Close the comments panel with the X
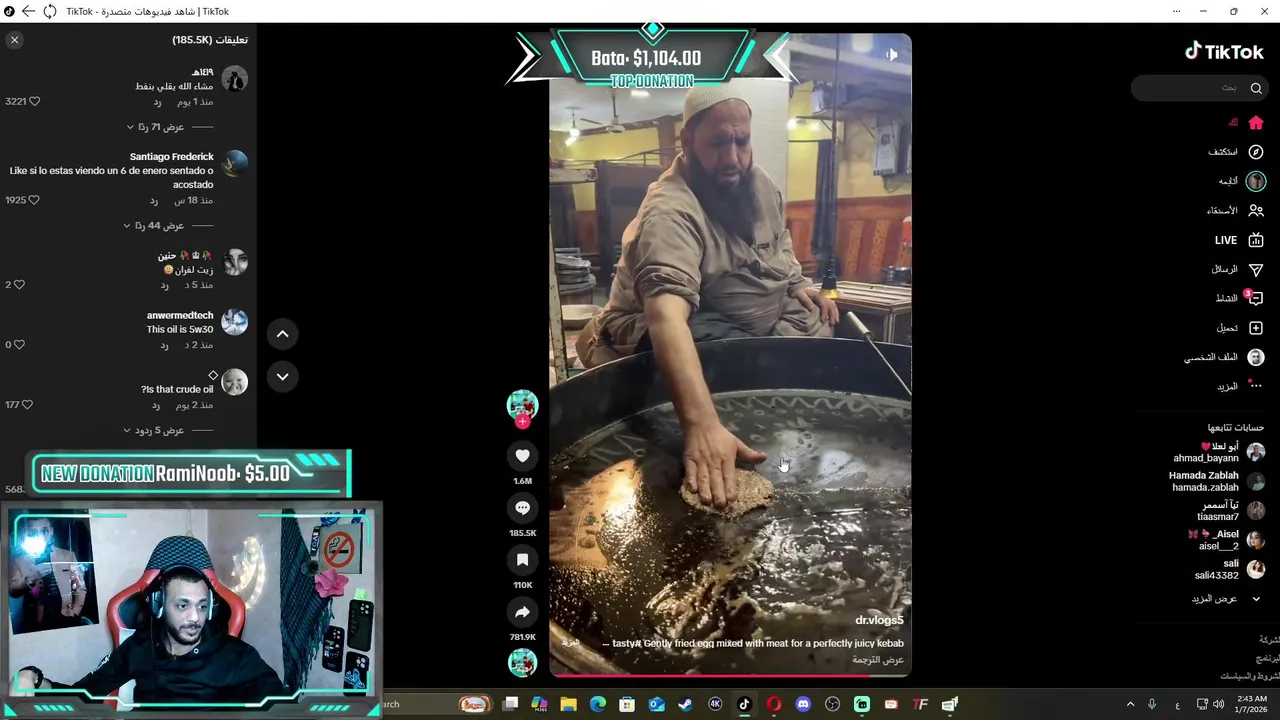The height and width of the screenshot is (720, 1280). pyautogui.click(x=14, y=40)
